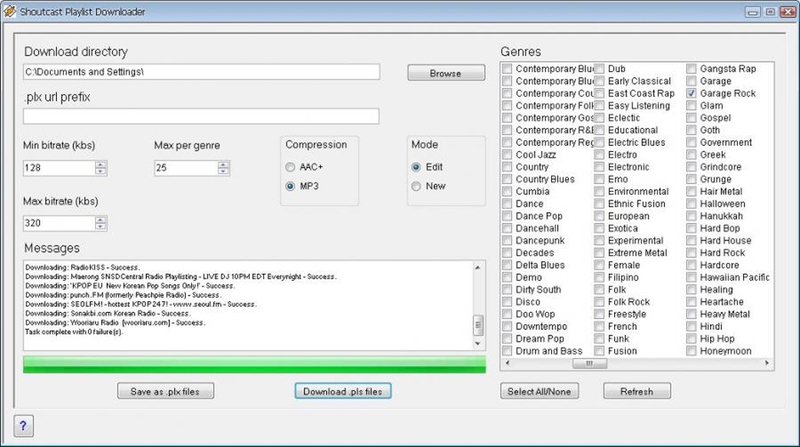Viewport: 800px width, 447px height.
Task: Check the Honeymoon genre
Action: pyautogui.click(x=691, y=351)
